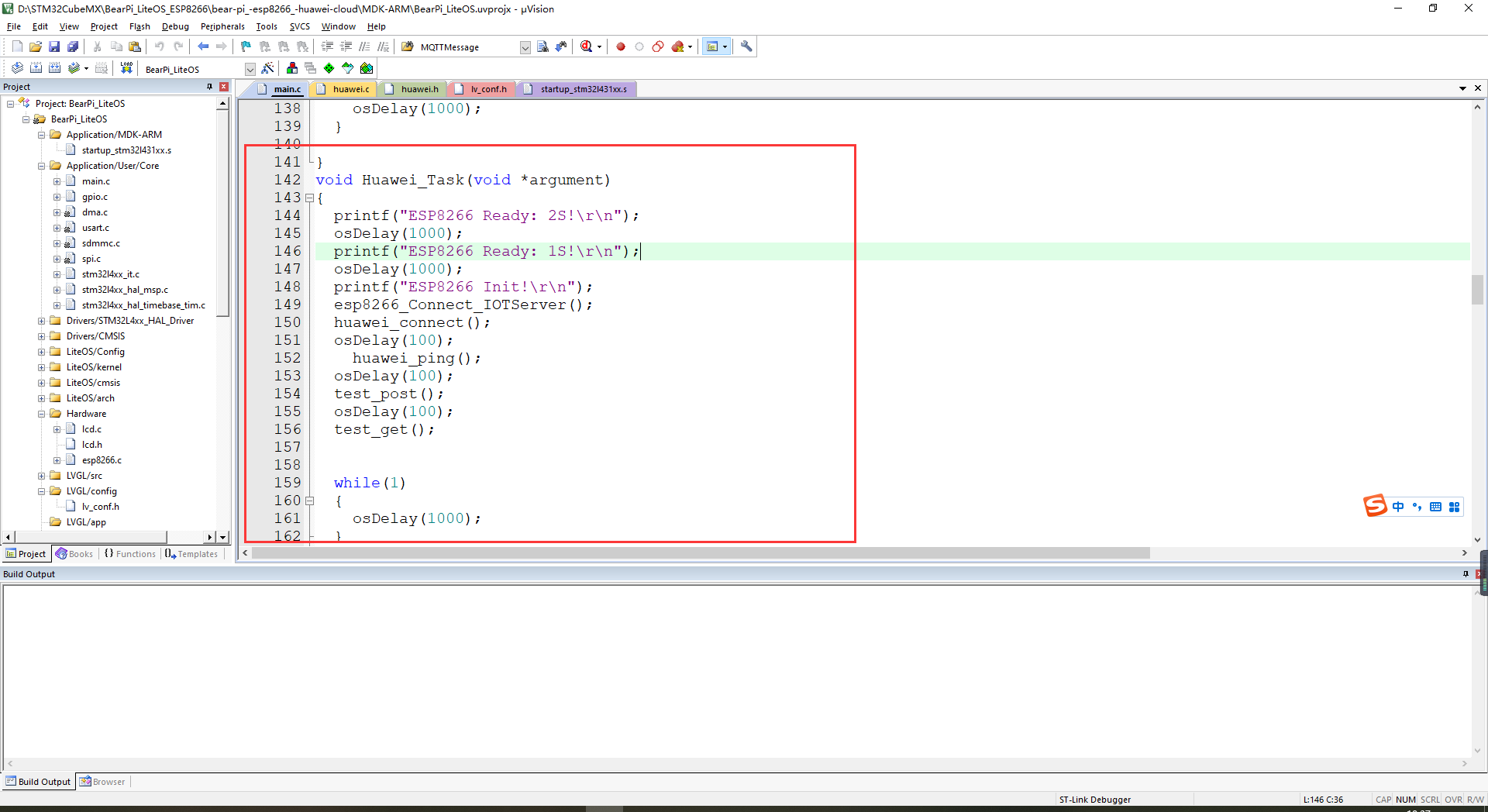
Task: Click the Rebuild all target files icon
Action: [x=54, y=68]
